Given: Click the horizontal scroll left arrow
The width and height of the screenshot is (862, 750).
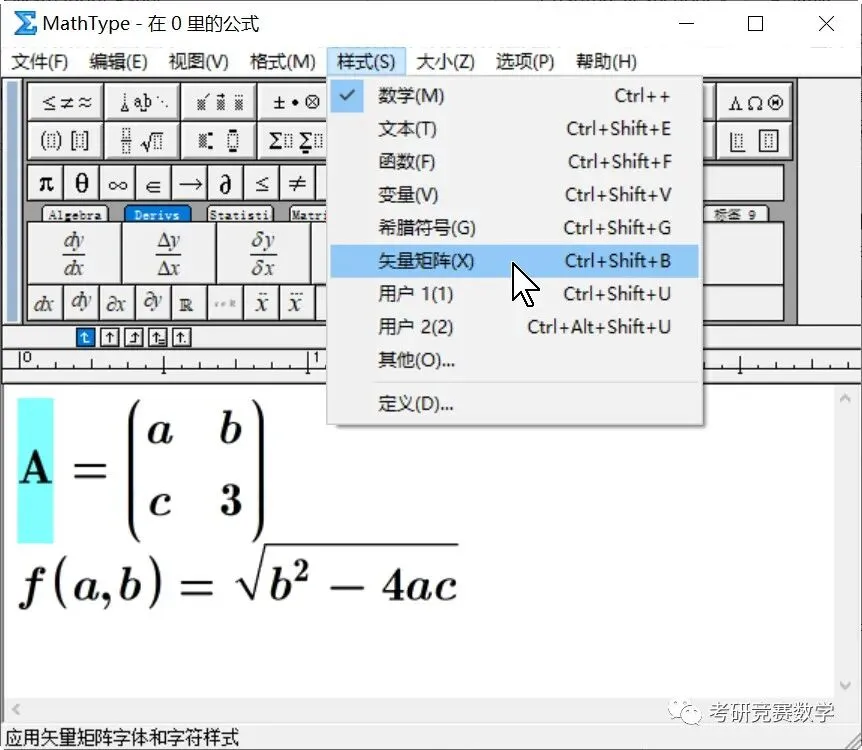Looking at the screenshot, I should coord(16,709).
